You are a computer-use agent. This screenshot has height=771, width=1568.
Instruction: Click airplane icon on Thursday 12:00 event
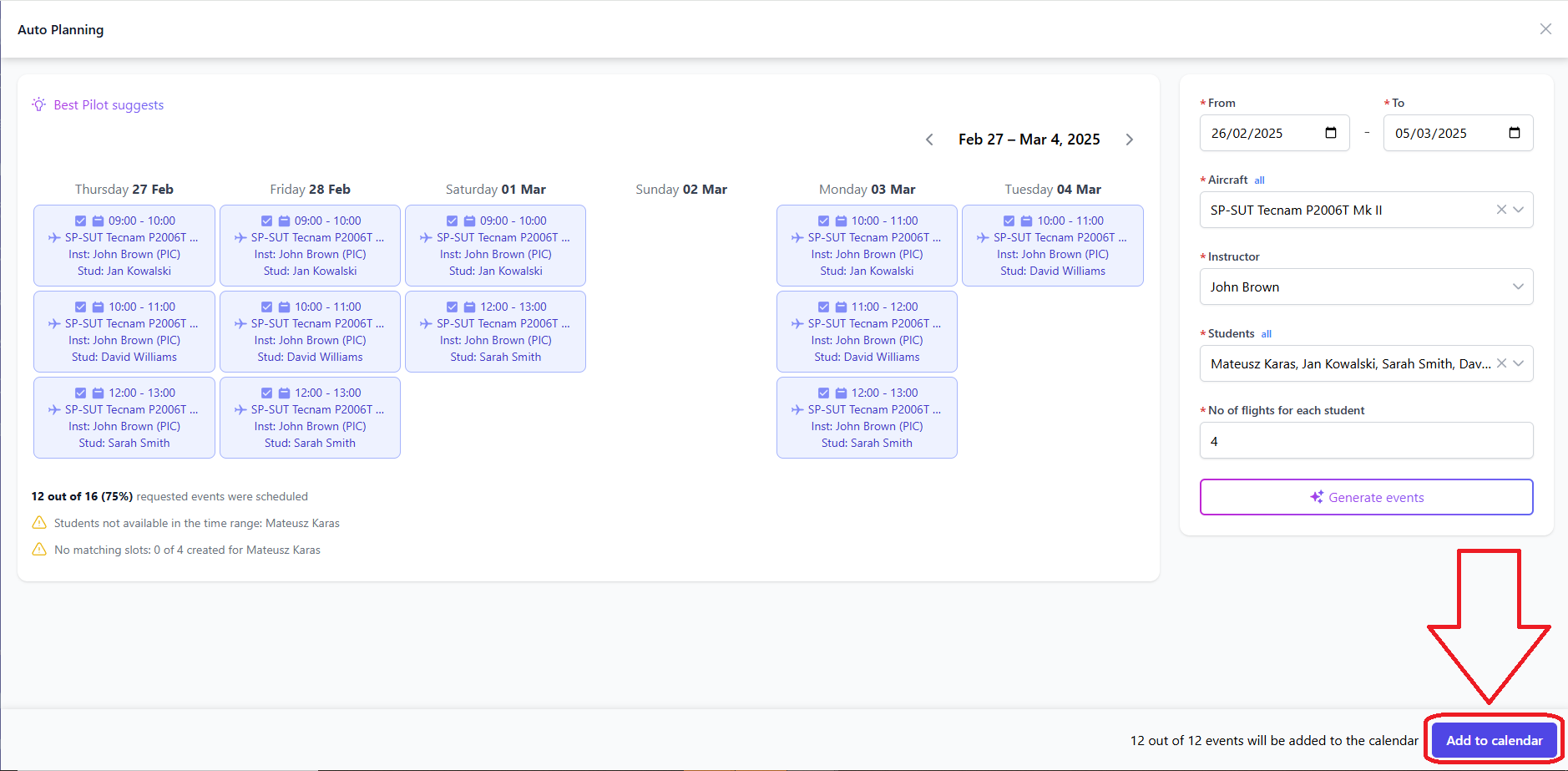54,409
